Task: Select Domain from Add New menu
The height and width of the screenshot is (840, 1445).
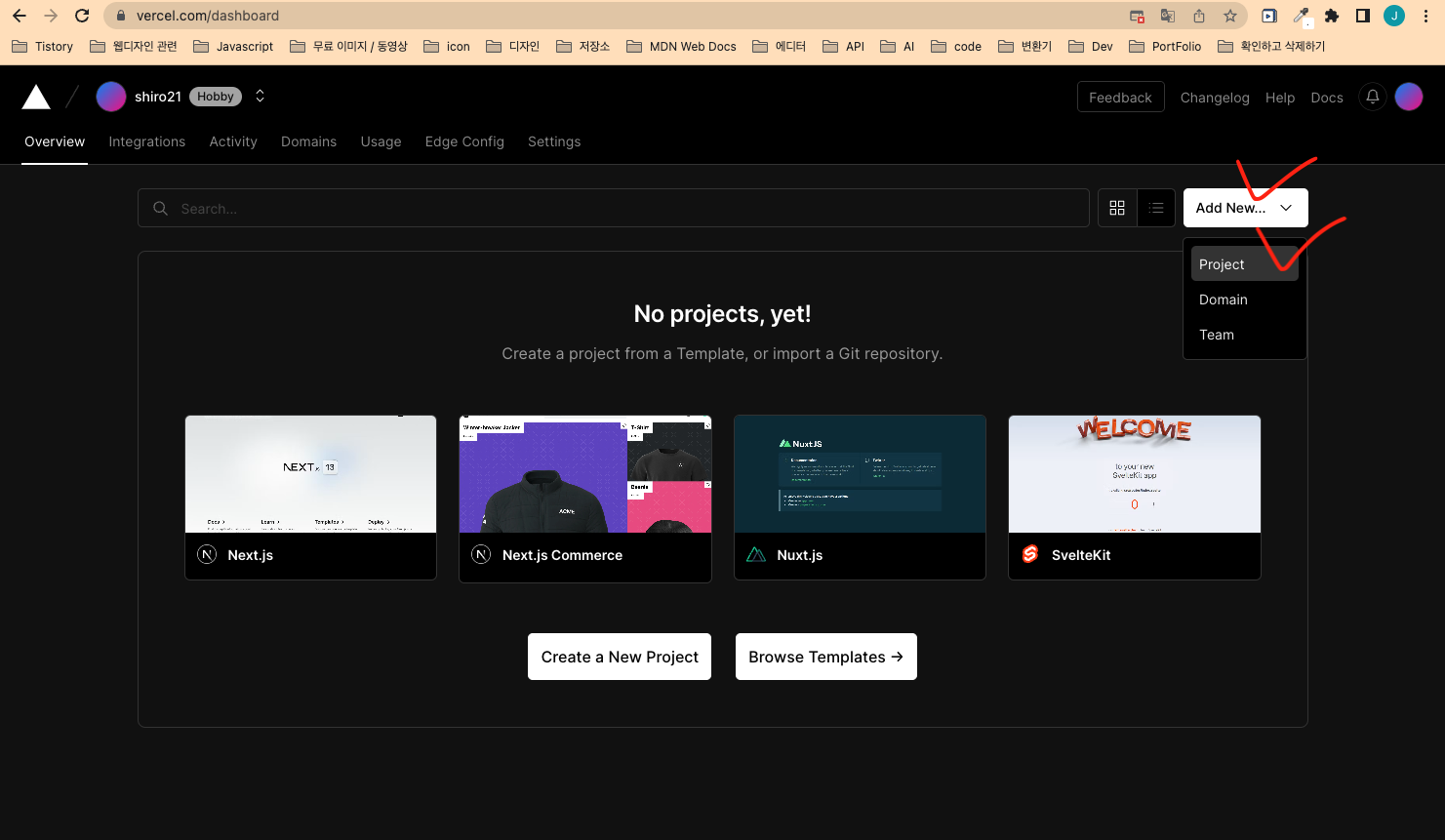Action: [1245, 300]
